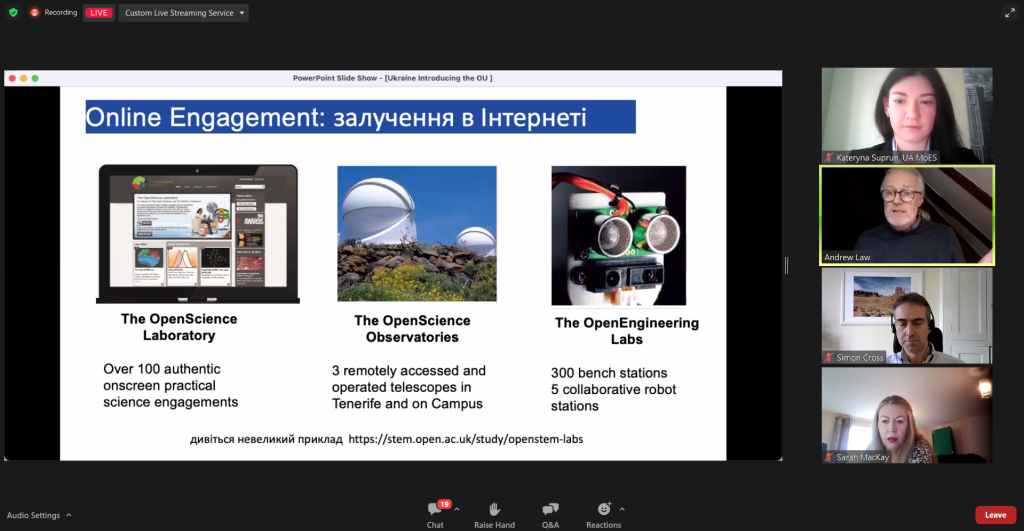This screenshot has width=1024, height=531.
Task: Open the Reactions smiley icon
Action: click(x=604, y=509)
